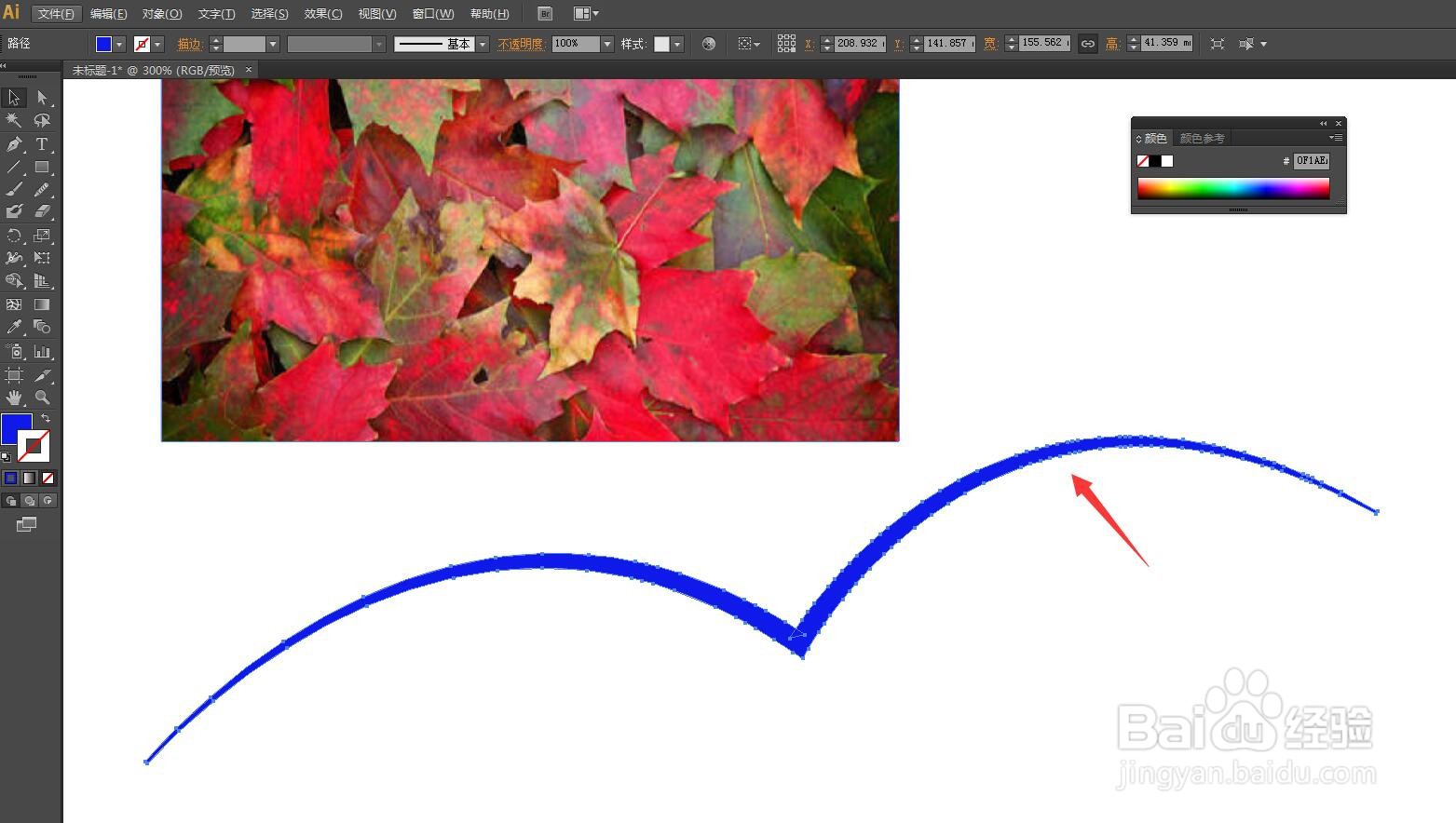Select the Free Transform tool
This screenshot has height=823, width=1456.
point(42,258)
